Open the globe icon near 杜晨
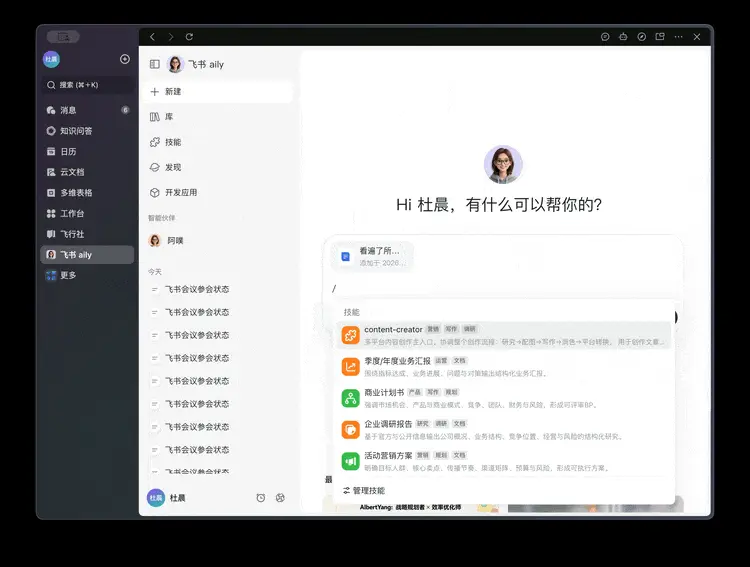750x567 pixels. [x=280, y=498]
